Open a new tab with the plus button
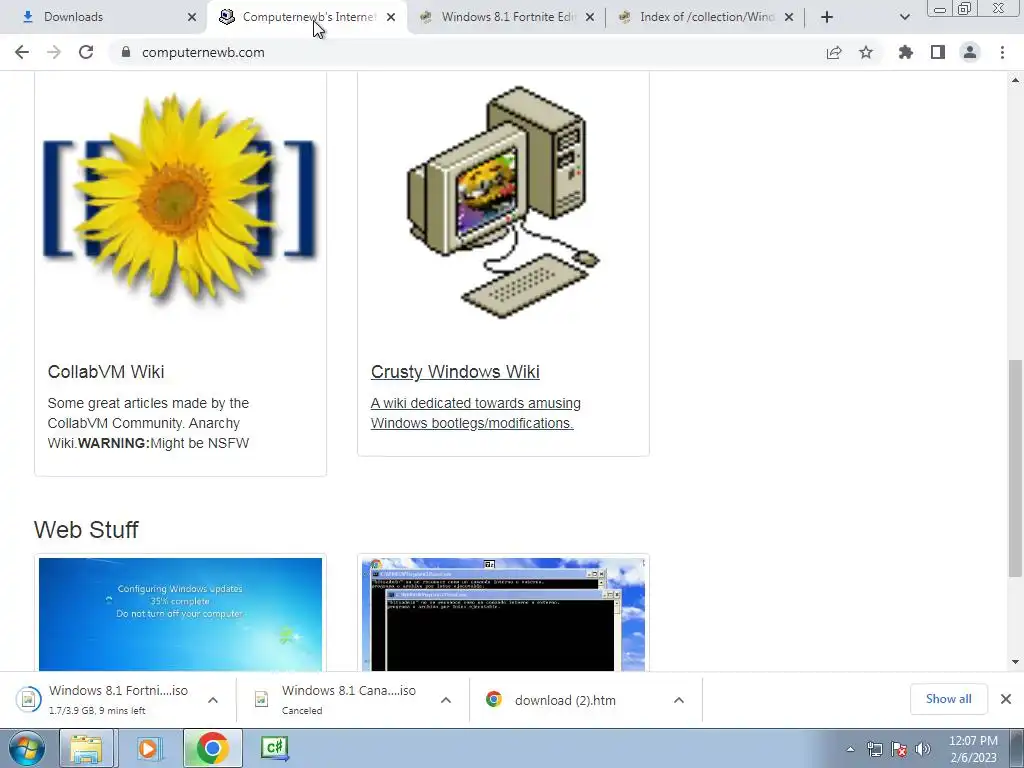1024x768 pixels. point(827,17)
